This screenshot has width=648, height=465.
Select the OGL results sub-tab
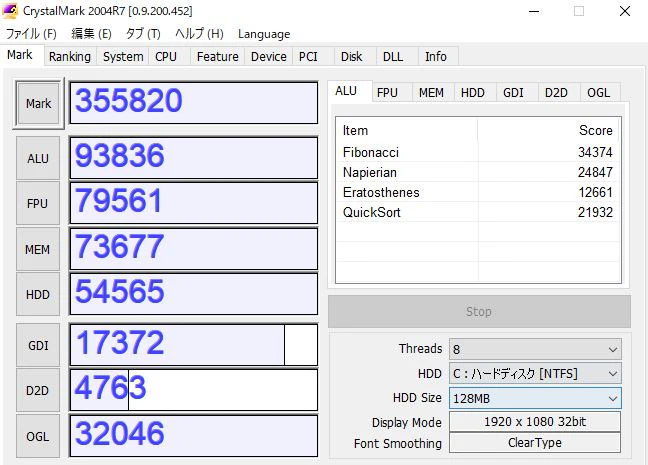[598, 93]
